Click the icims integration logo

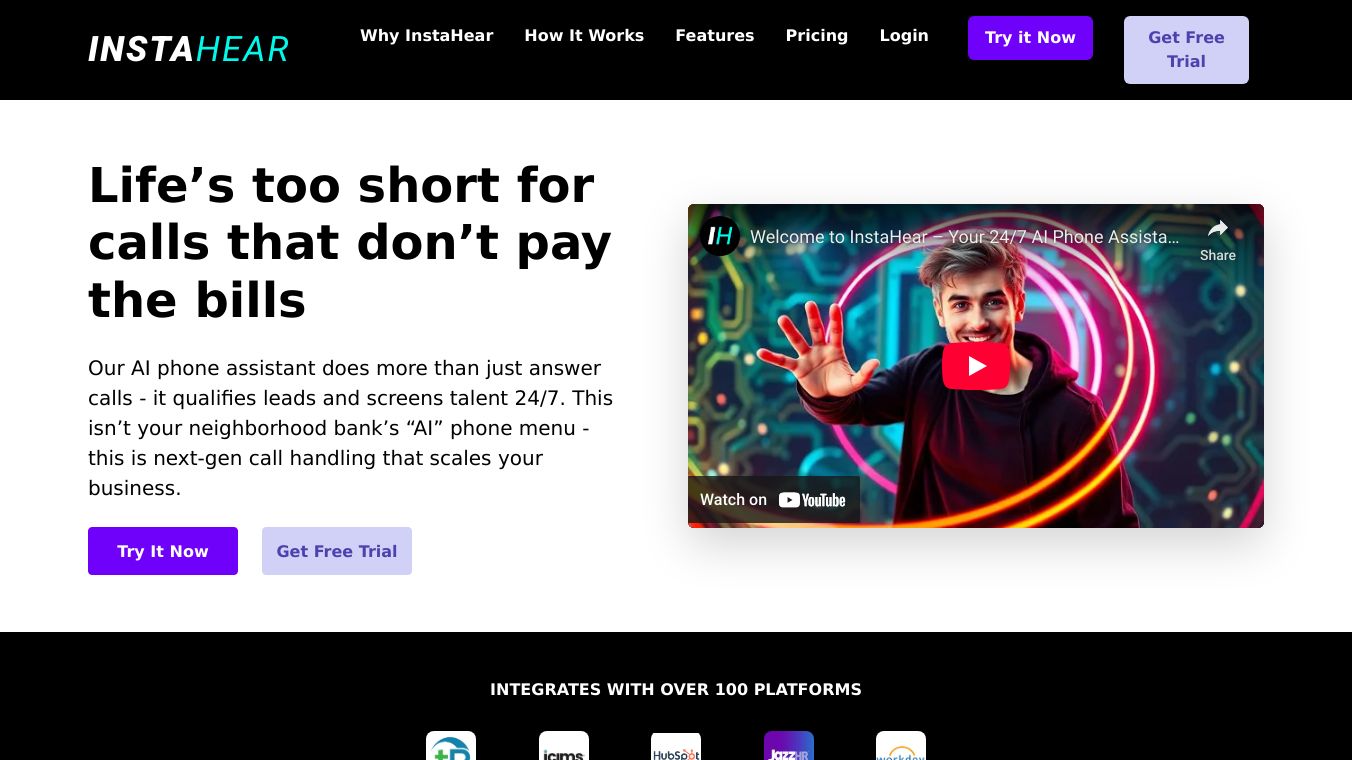tap(564, 746)
